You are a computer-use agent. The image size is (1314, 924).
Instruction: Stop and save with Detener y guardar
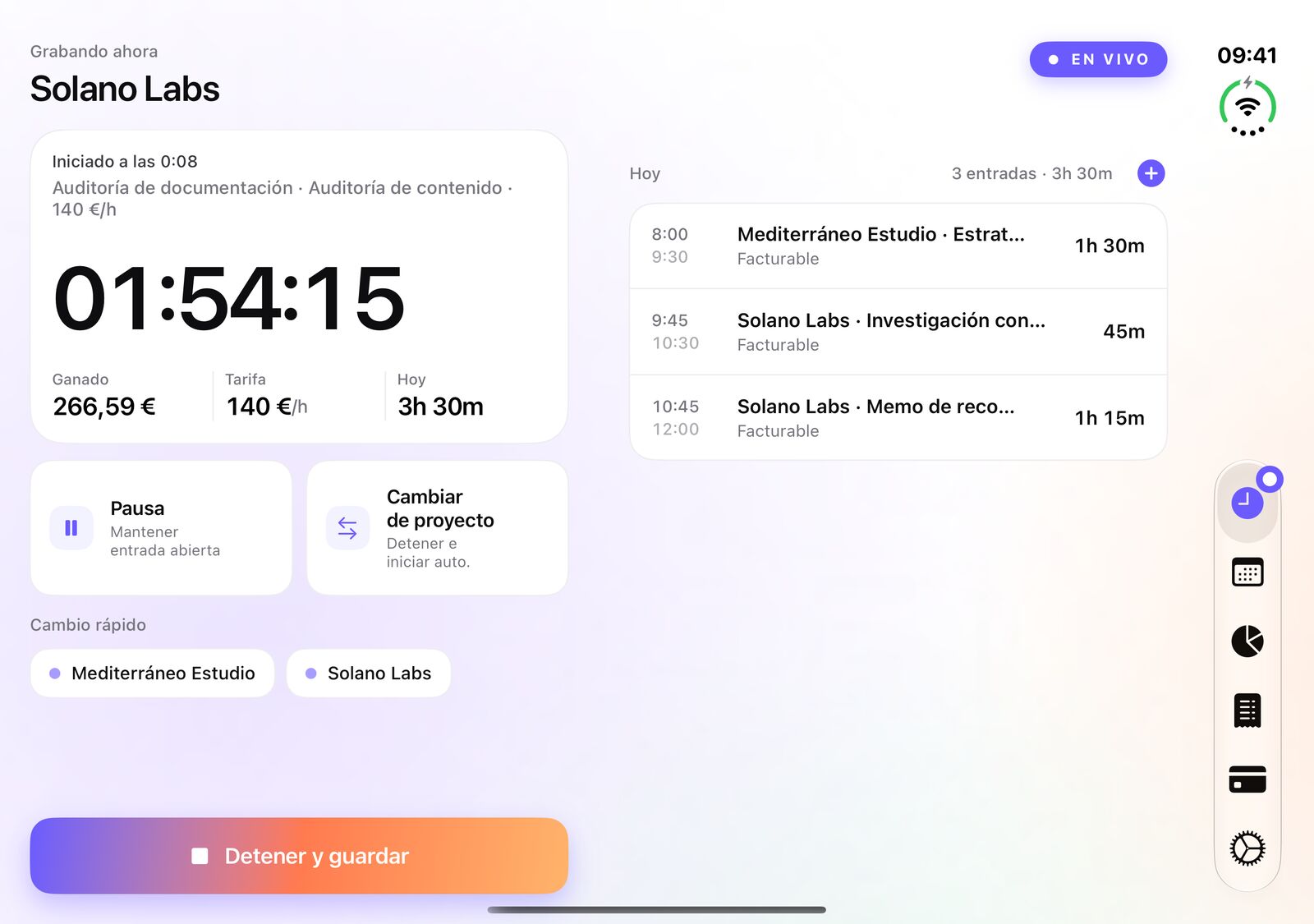click(299, 856)
